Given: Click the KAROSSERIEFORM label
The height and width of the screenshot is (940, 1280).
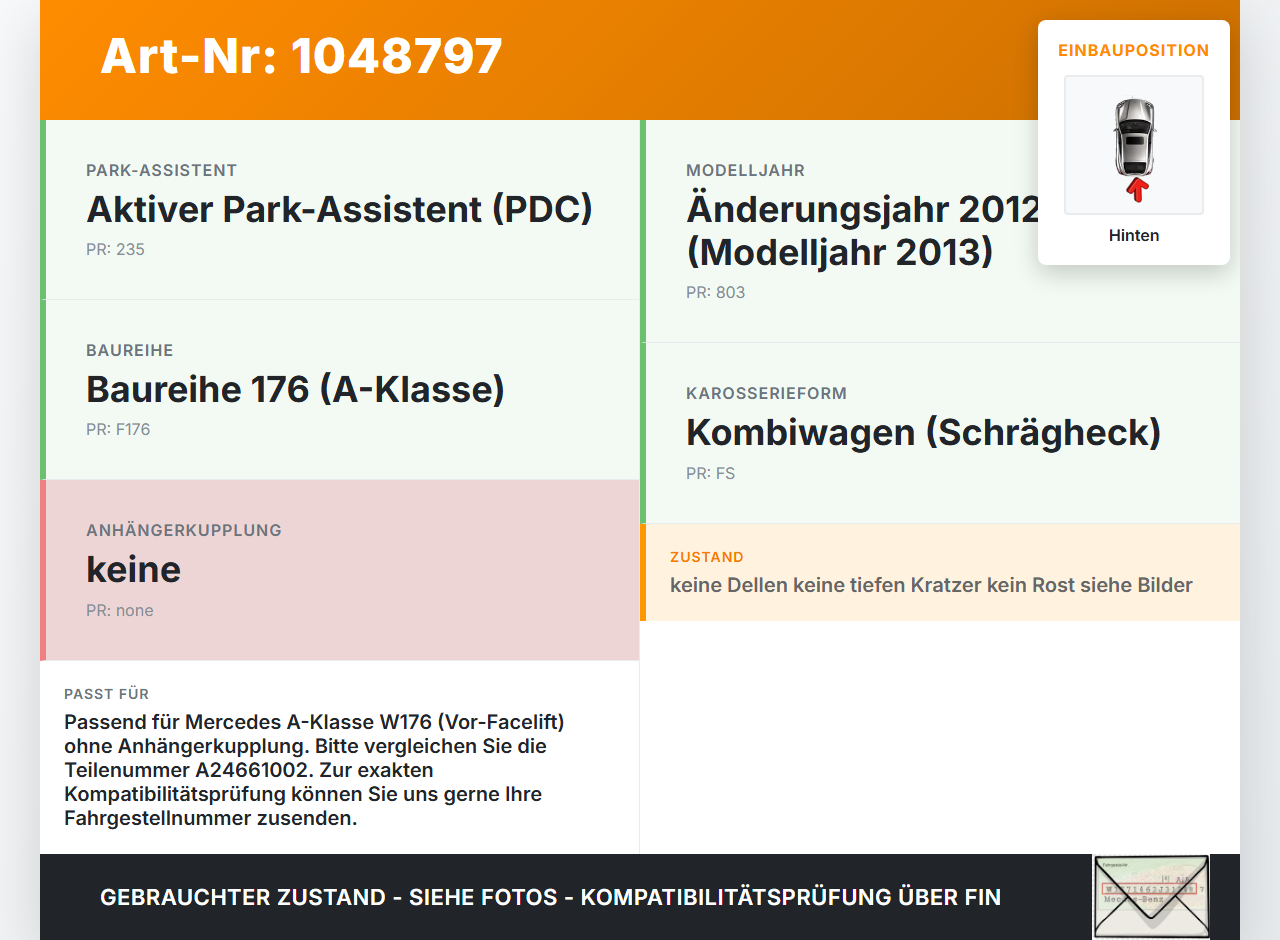Looking at the screenshot, I should [x=767, y=394].
